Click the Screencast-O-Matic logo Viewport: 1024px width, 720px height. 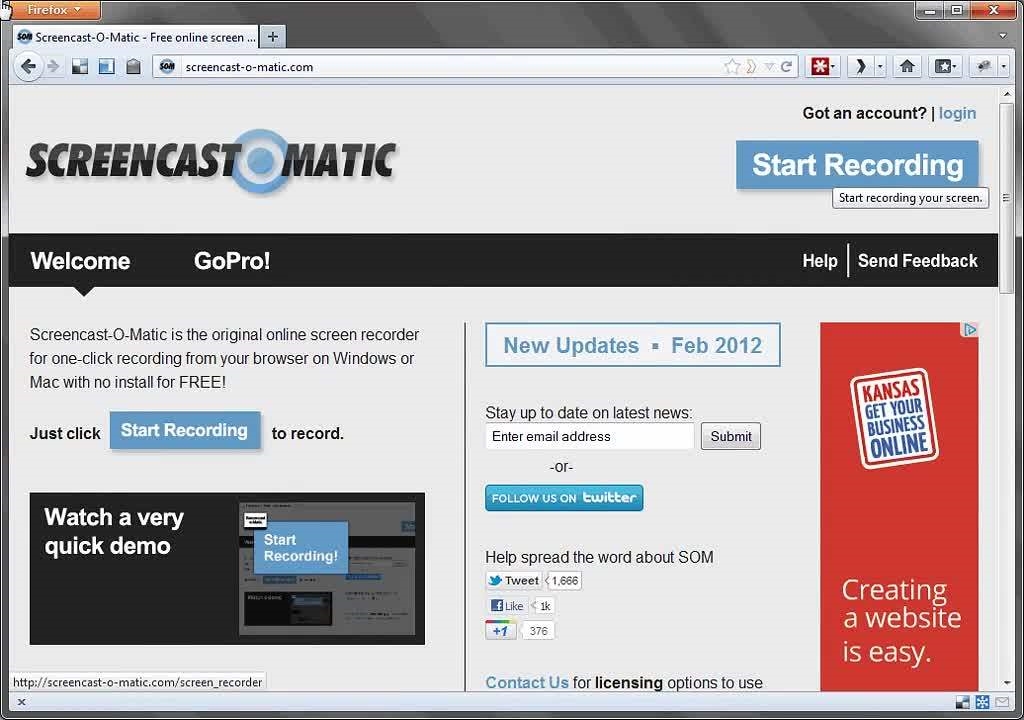pyautogui.click(x=211, y=161)
